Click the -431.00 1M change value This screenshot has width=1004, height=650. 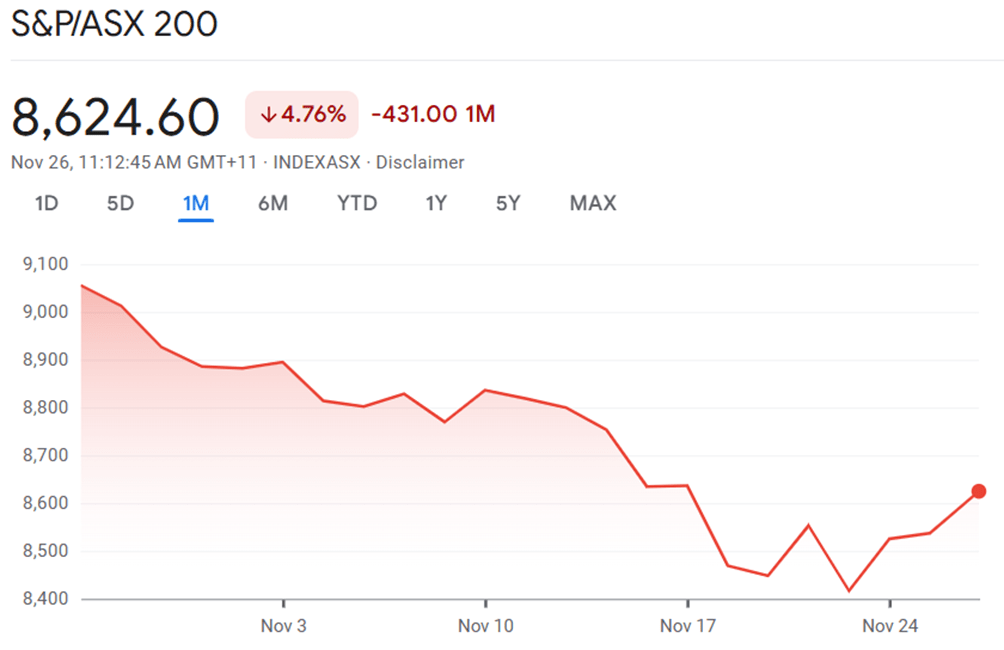(x=433, y=115)
